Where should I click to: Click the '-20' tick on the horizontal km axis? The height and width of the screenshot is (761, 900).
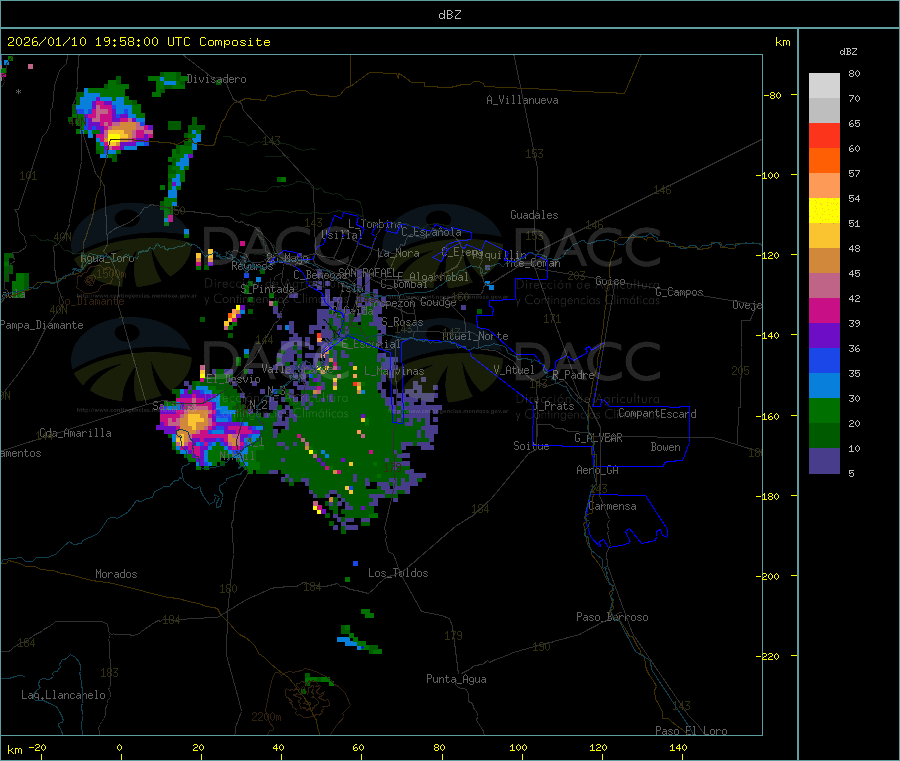pos(38,747)
